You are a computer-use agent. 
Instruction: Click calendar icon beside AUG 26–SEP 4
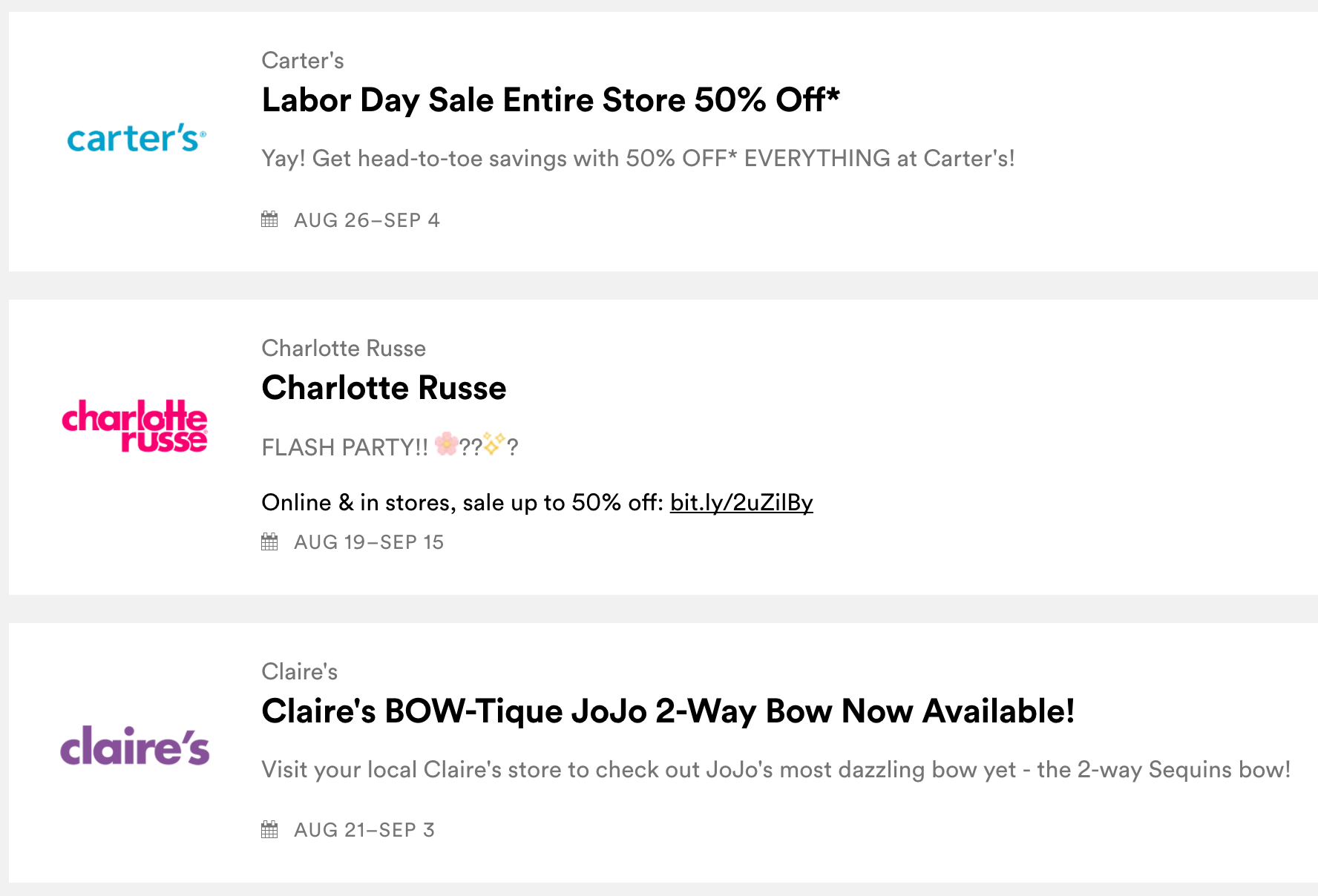[x=270, y=220]
